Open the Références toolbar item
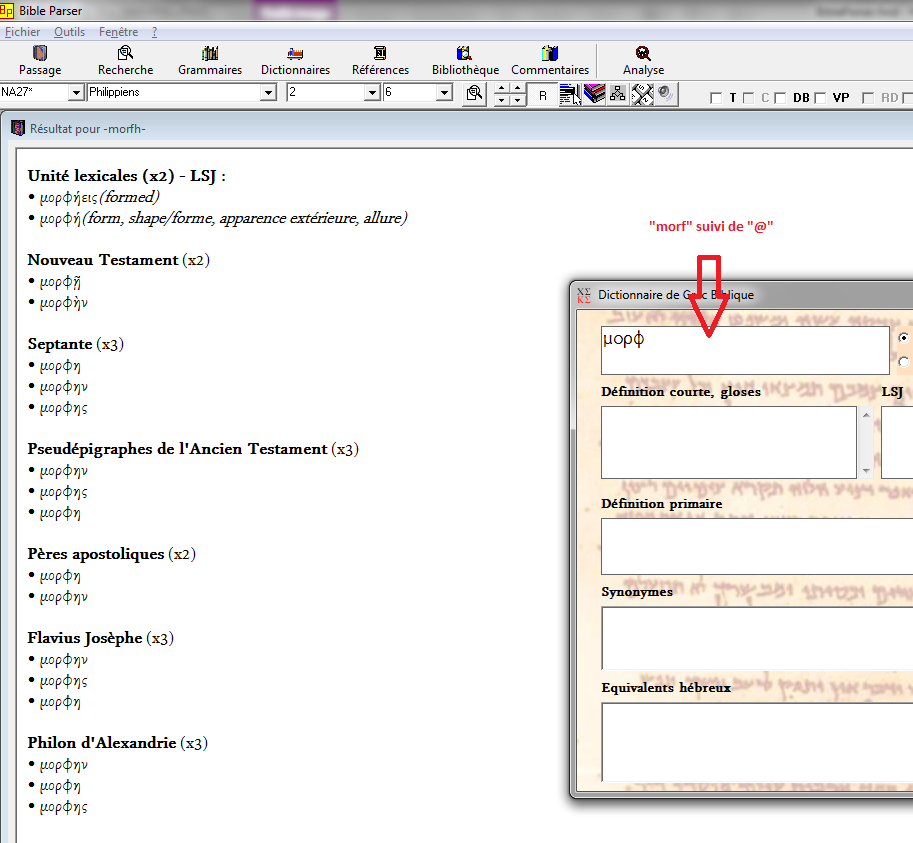Screen dimensions: 913x843 pos(380,61)
